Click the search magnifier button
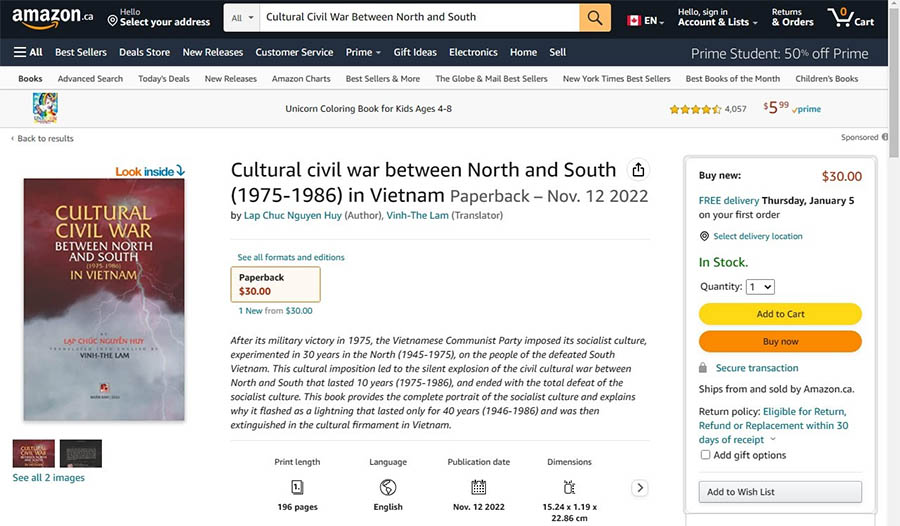 [x=595, y=18]
